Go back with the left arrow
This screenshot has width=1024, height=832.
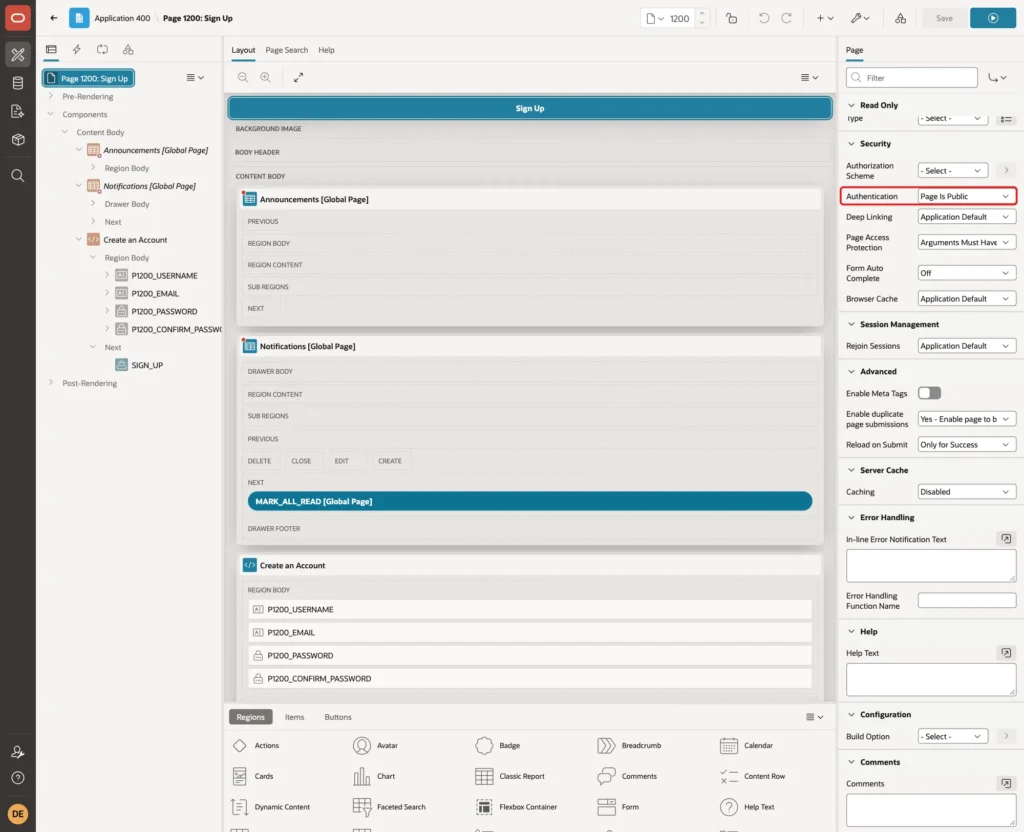pos(54,18)
